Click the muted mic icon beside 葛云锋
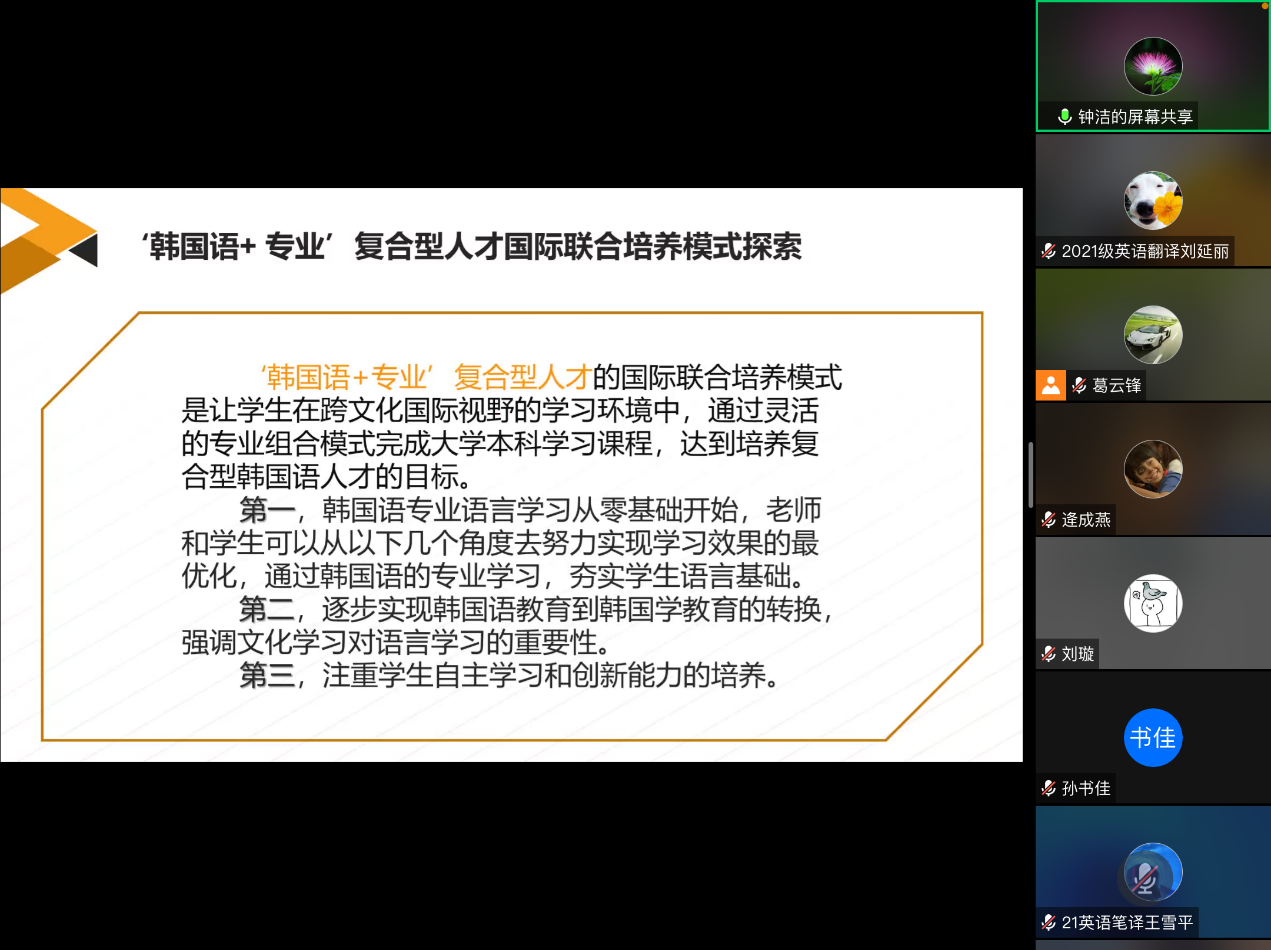Image resolution: width=1271 pixels, height=950 pixels. pyautogui.click(x=1079, y=386)
